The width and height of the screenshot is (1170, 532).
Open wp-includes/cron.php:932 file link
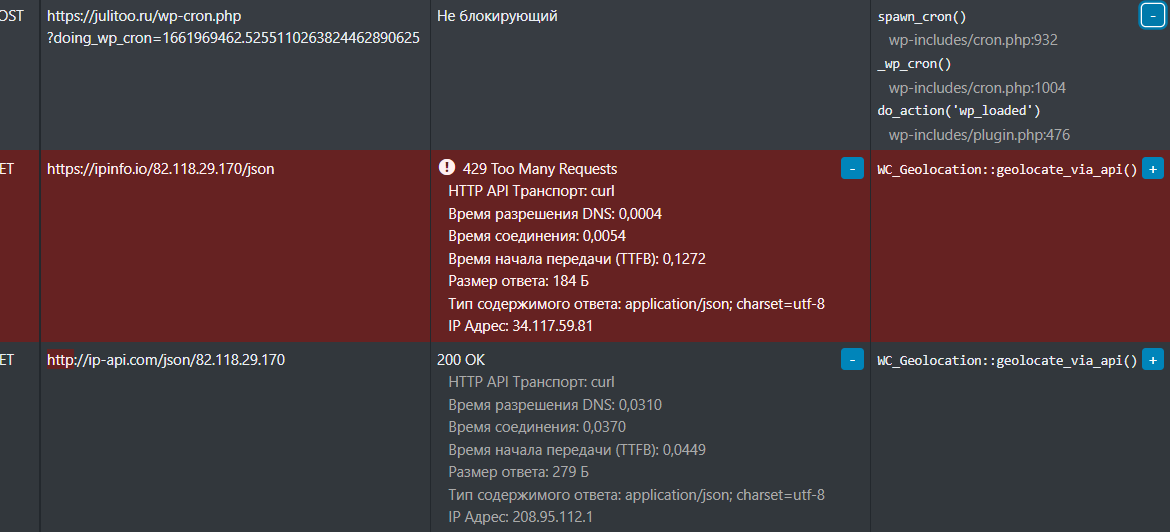coord(973,40)
